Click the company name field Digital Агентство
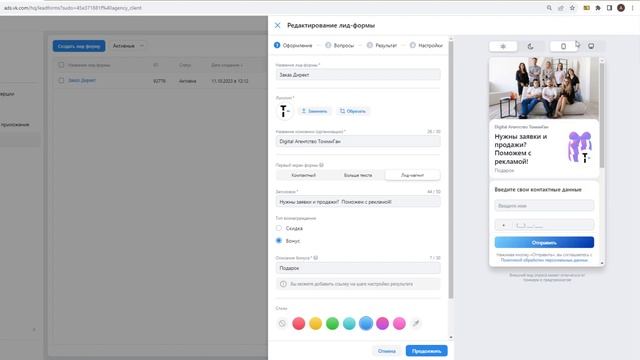Viewport: 640px width, 360px height. (358, 141)
